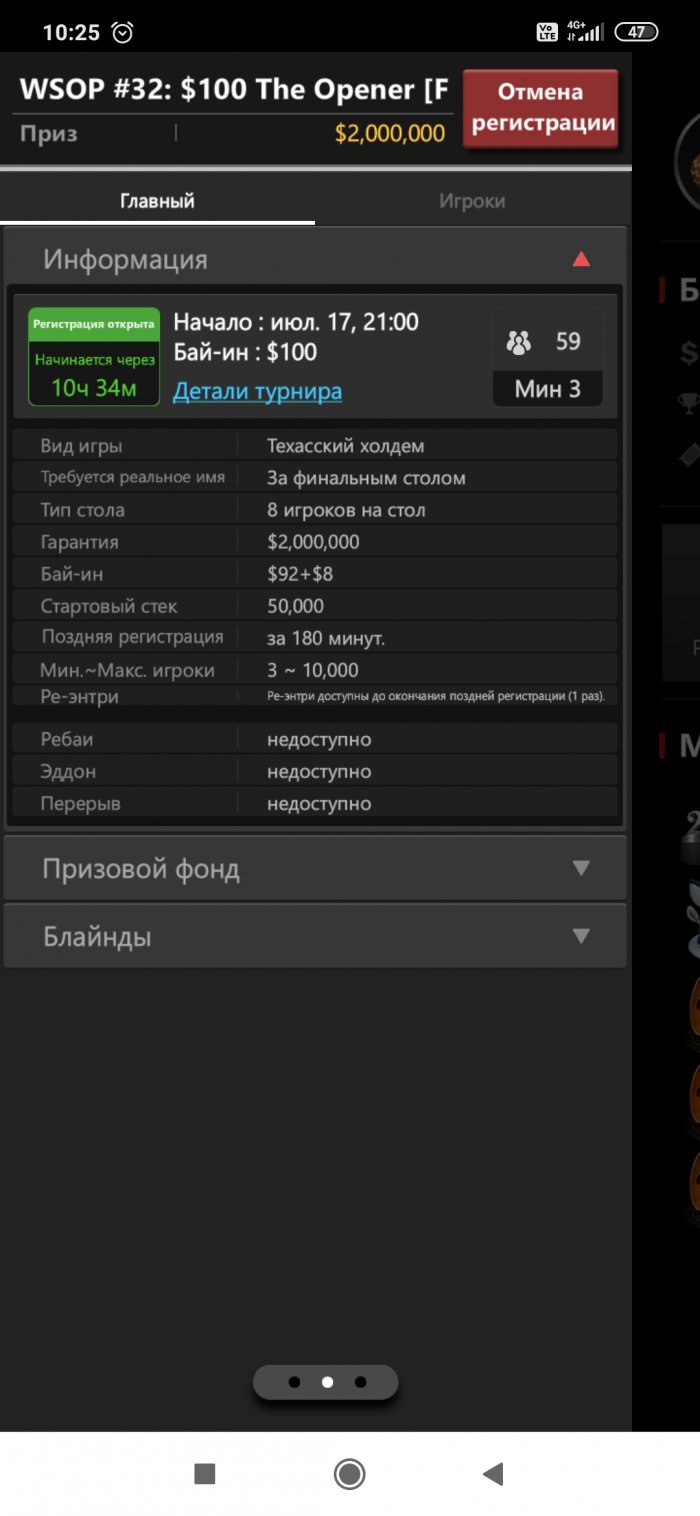Expand the Блайнды section
Image resolution: width=700 pixels, height=1516 pixels.
pyautogui.click(x=315, y=936)
